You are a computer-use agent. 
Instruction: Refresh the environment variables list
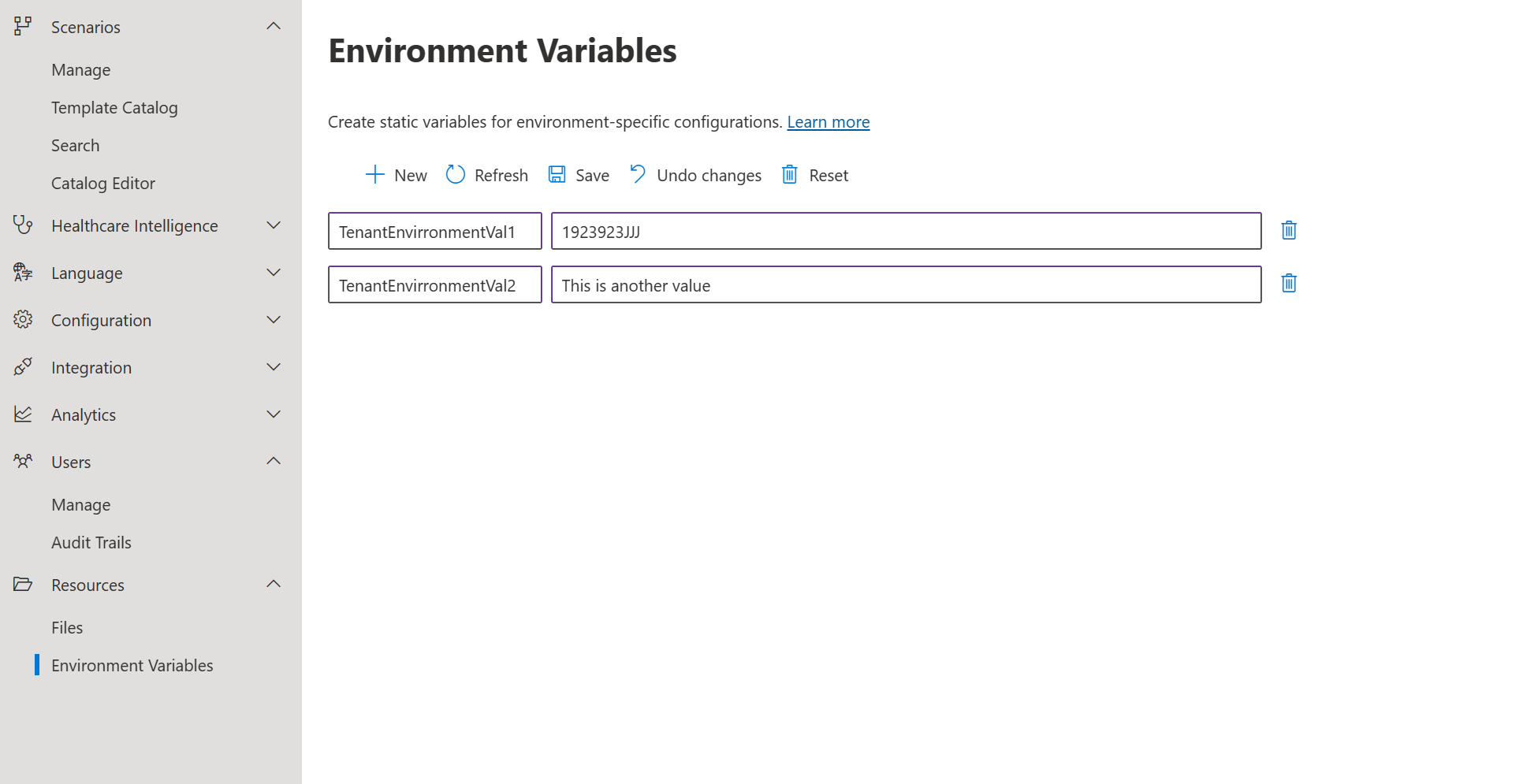[487, 175]
